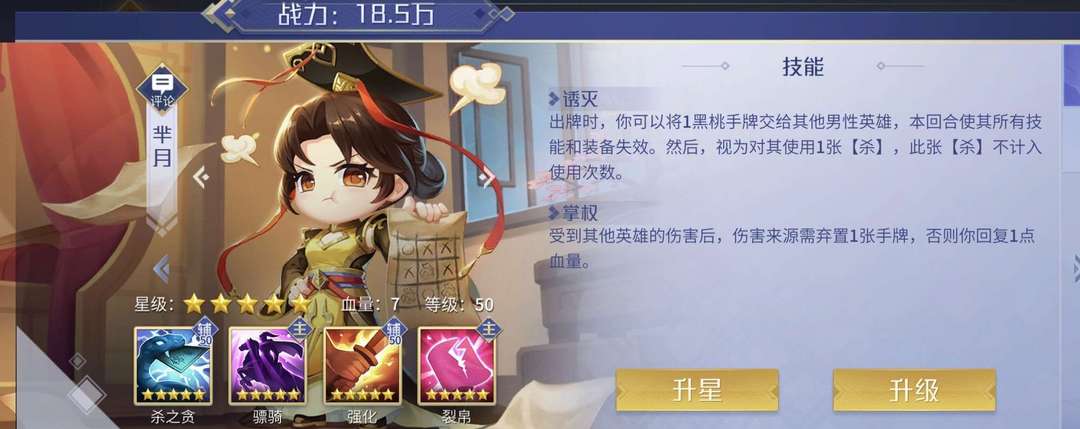1080x429 pixels.
Task: Select the 强化 sword skill icon
Action: [x=362, y=365]
